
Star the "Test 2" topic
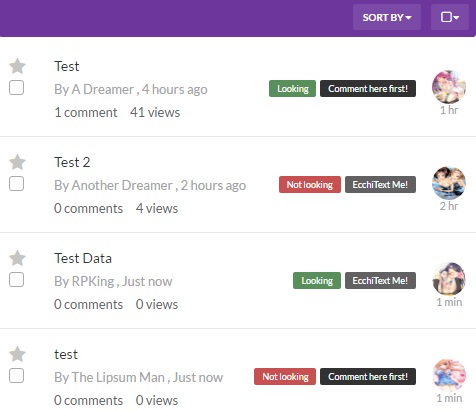click(17, 162)
